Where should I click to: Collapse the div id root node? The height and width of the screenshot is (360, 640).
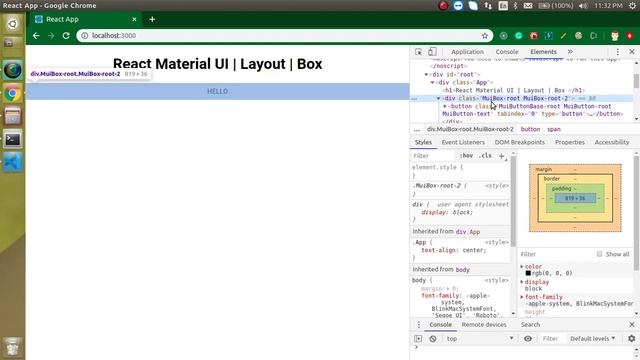pos(427,75)
